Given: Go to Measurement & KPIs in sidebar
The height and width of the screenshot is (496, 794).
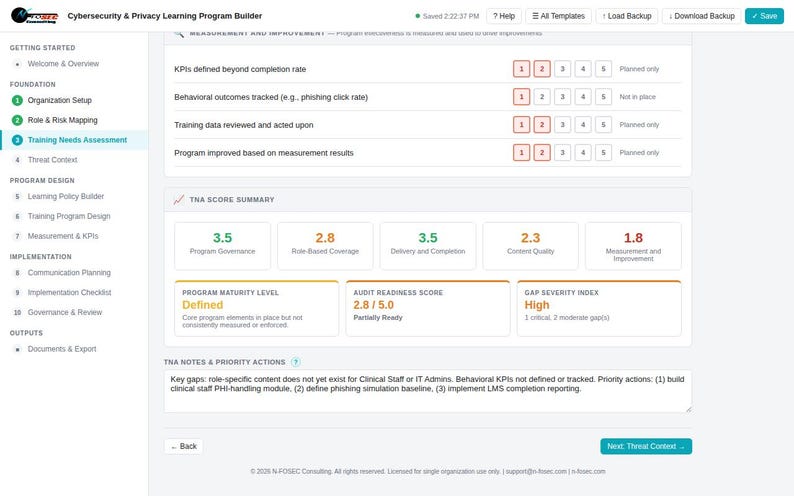Looking at the screenshot, I should [x=74, y=236].
